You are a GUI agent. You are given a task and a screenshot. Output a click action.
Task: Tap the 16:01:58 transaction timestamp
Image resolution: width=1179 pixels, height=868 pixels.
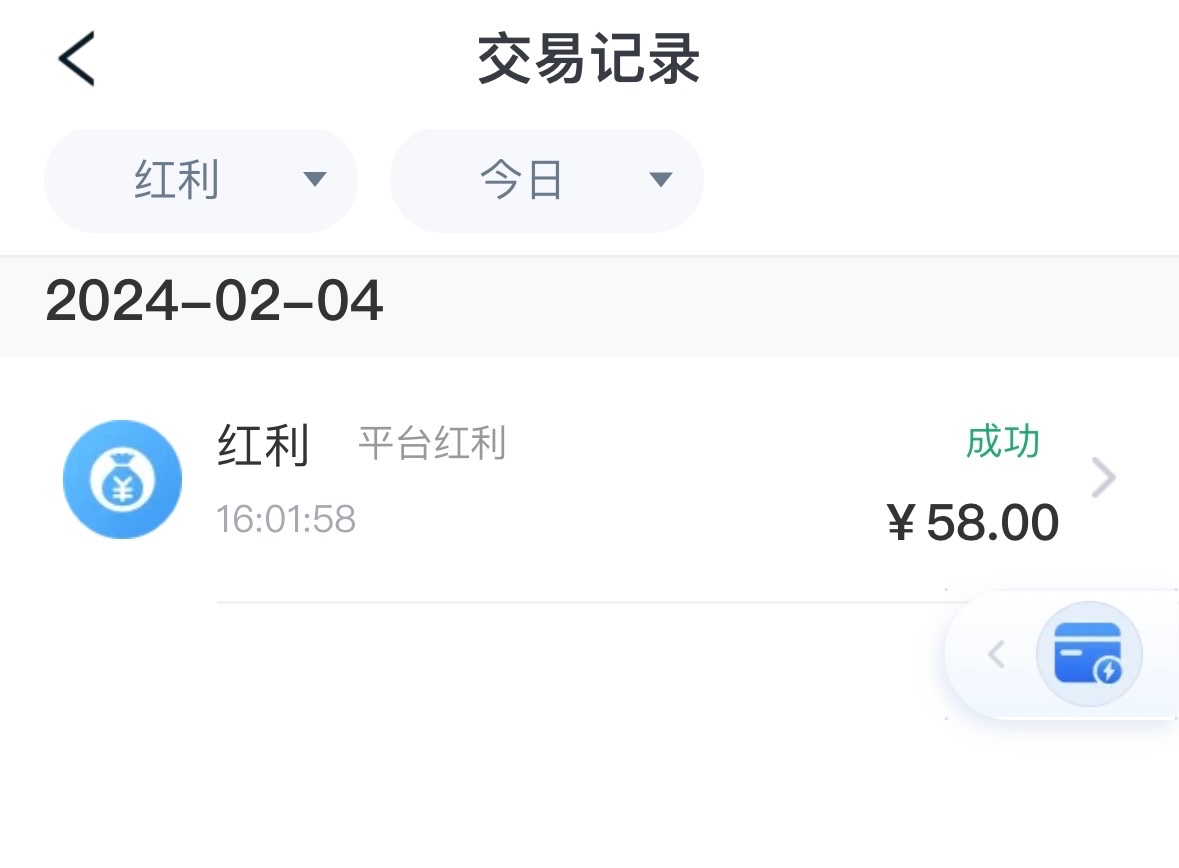(x=286, y=520)
